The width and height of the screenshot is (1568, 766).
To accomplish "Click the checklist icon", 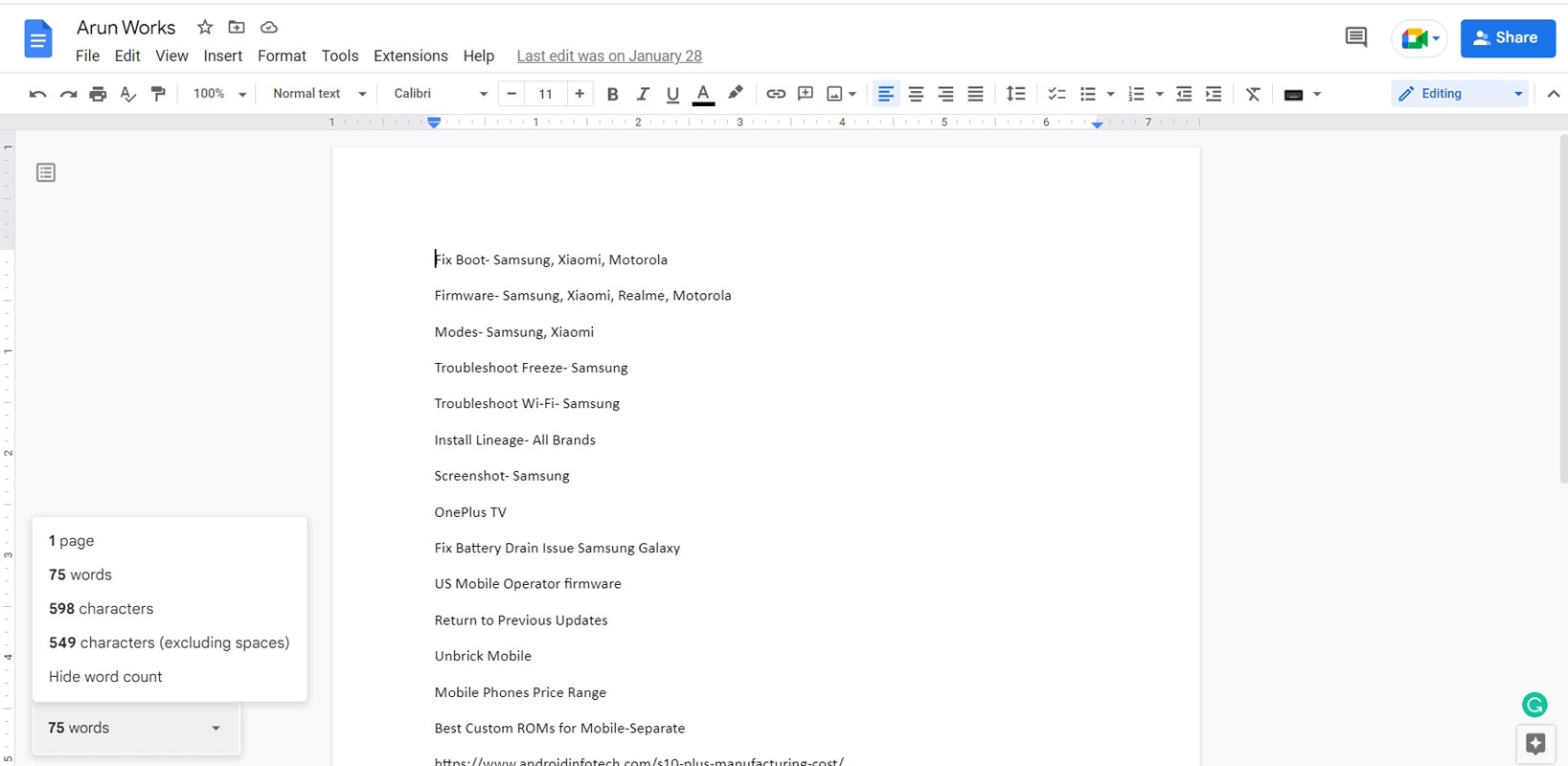I will pos(1057,94).
